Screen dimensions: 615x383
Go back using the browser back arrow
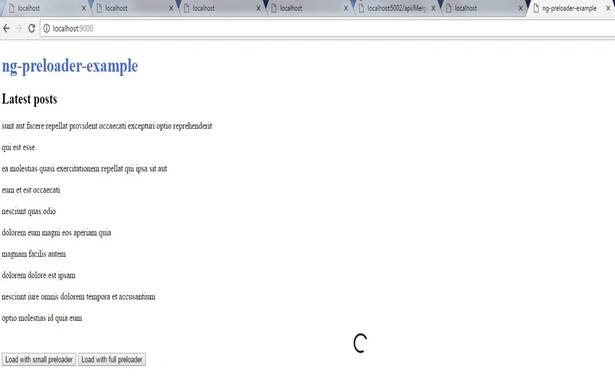[6, 28]
